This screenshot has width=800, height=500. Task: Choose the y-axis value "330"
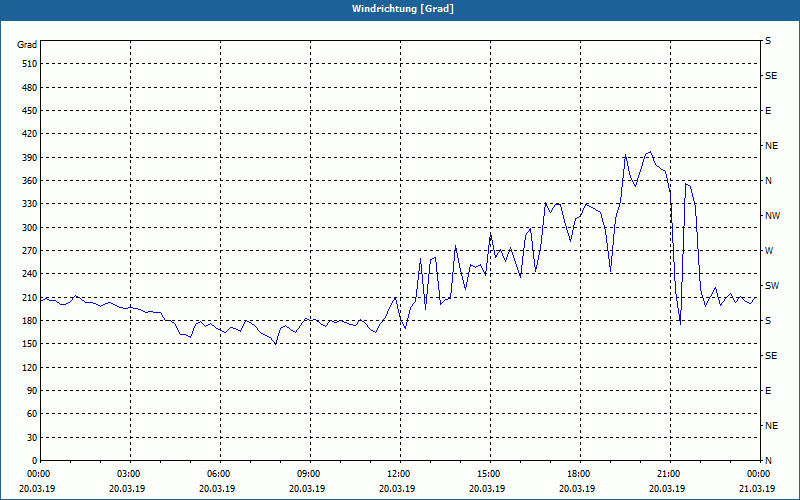coord(30,204)
